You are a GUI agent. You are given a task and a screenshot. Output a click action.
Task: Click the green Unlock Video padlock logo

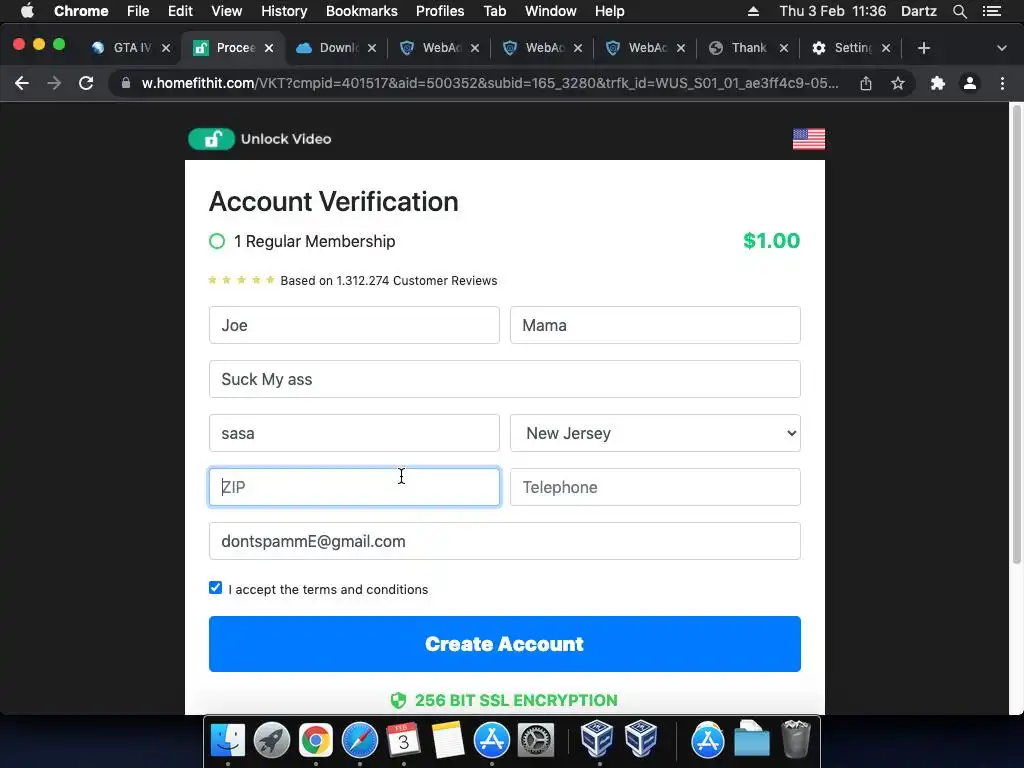[x=211, y=139]
